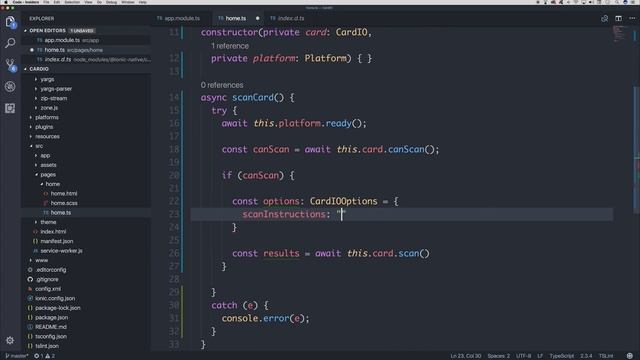This screenshot has width=640, height=360.
Task: Click the '1 reference' code lens link
Action: point(230,46)
